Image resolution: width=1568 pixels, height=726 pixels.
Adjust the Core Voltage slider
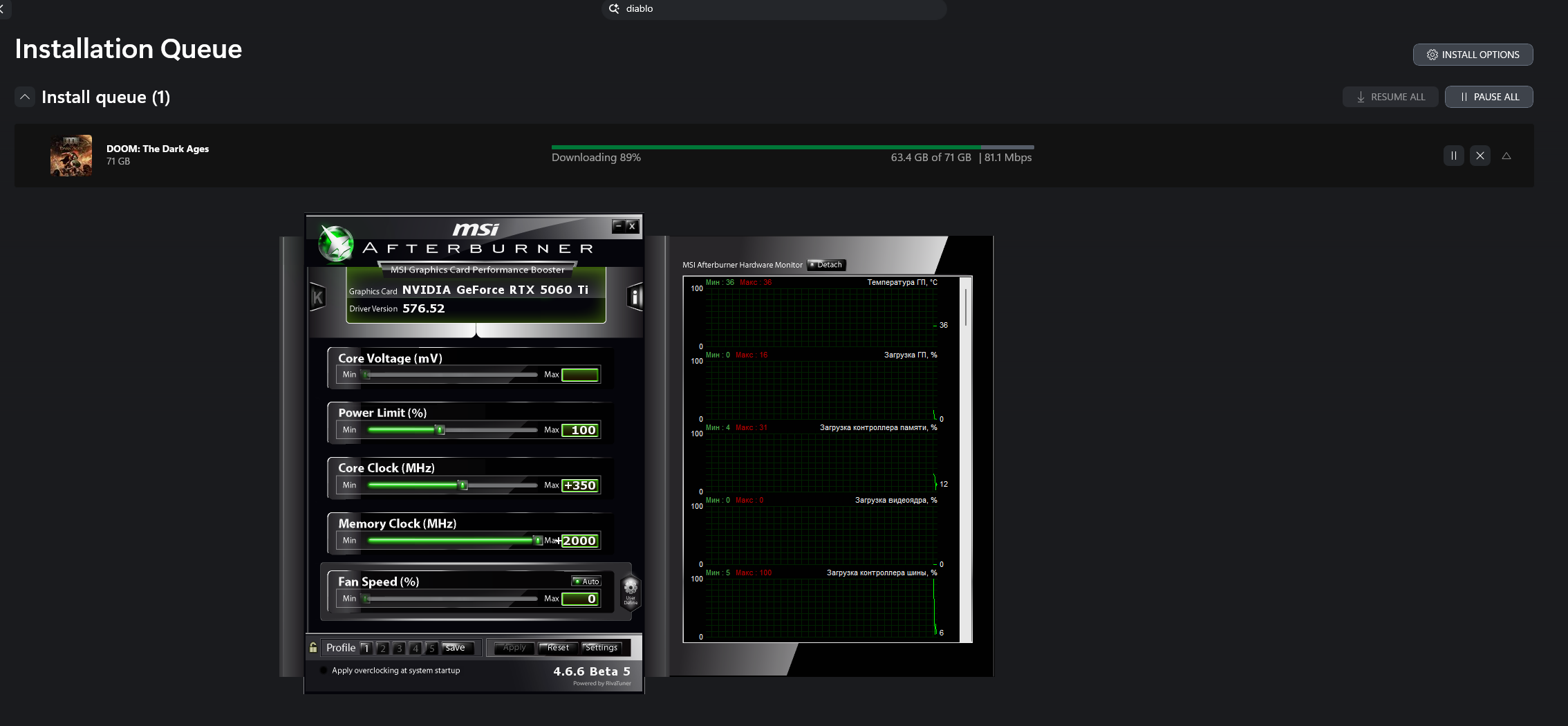click(x=451, y=375)
